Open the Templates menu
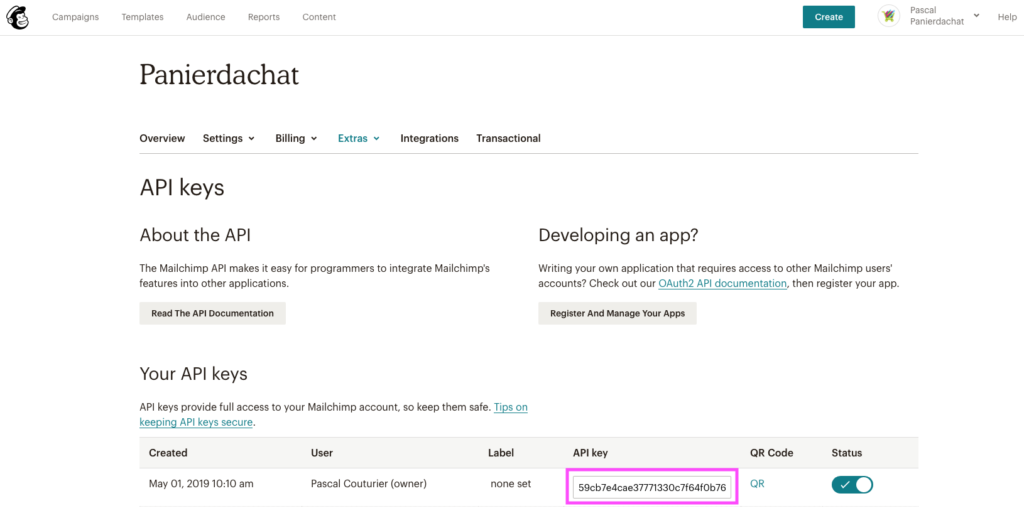This screenshot has height=518, width=1024. 142,17
